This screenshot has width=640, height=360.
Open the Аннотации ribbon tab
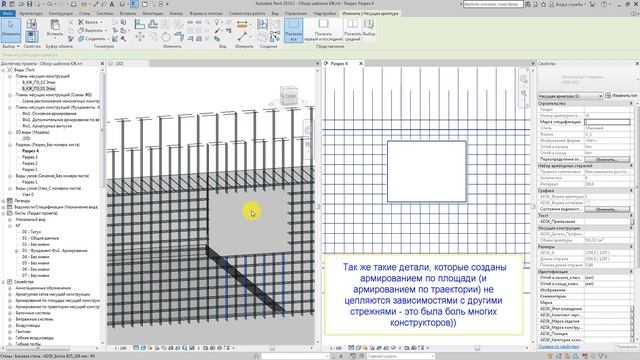point(152,13)
